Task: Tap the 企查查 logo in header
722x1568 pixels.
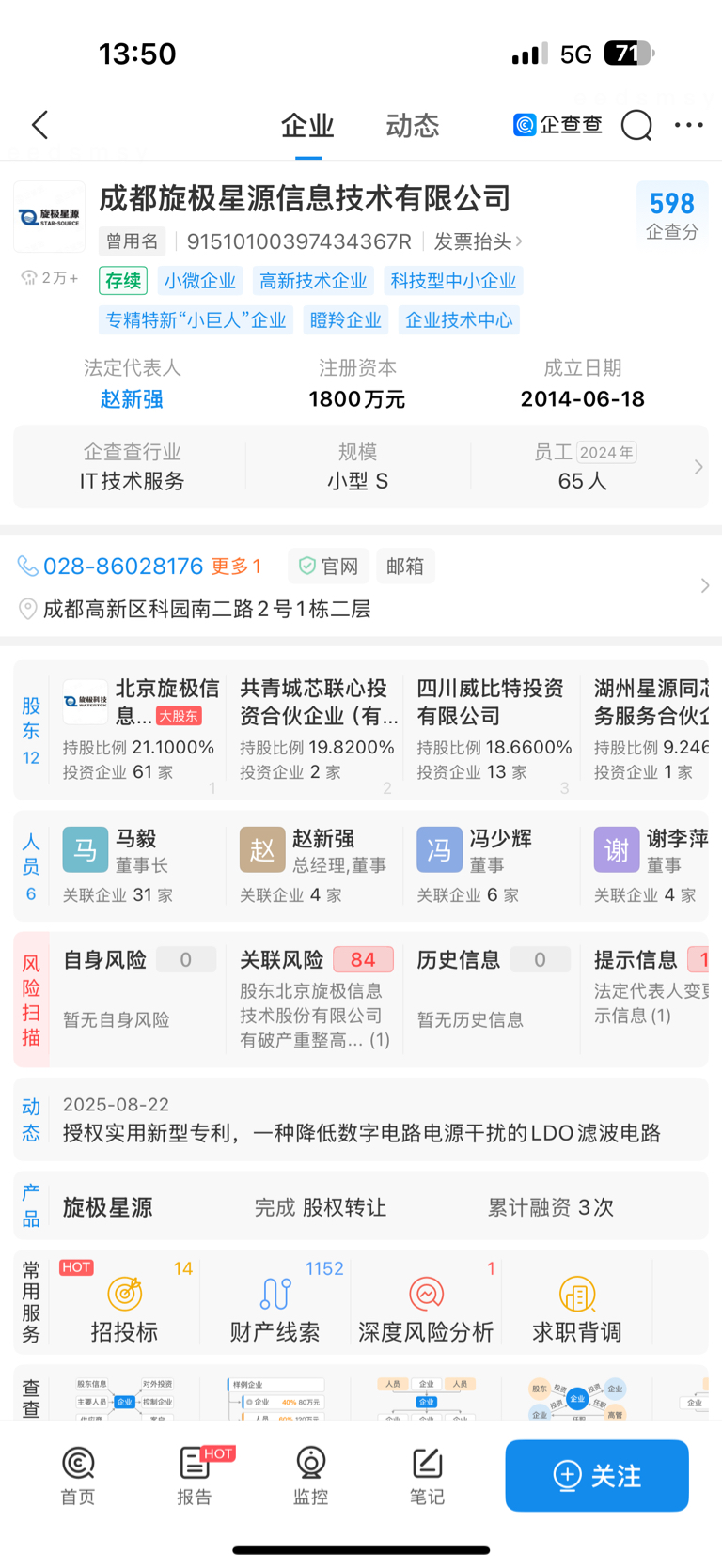Action: point(557,125)
